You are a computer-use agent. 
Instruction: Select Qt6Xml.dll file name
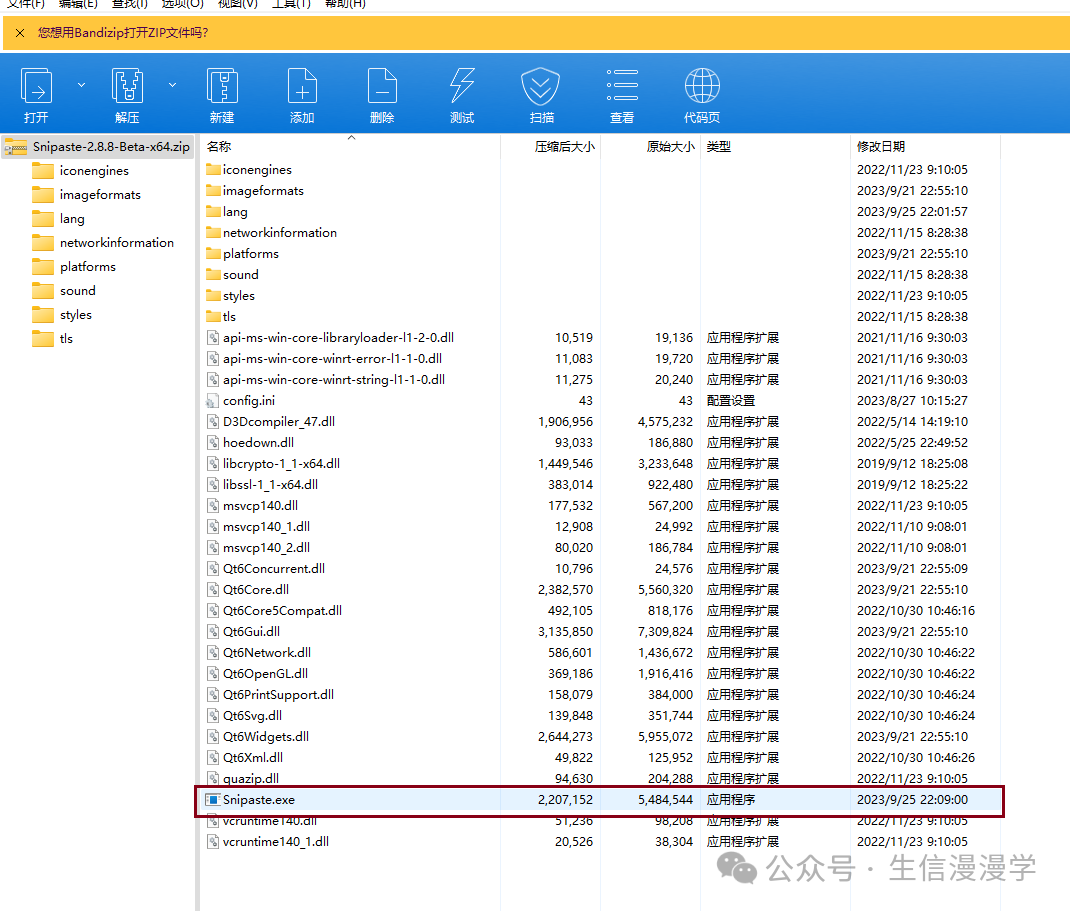(253, 757)
